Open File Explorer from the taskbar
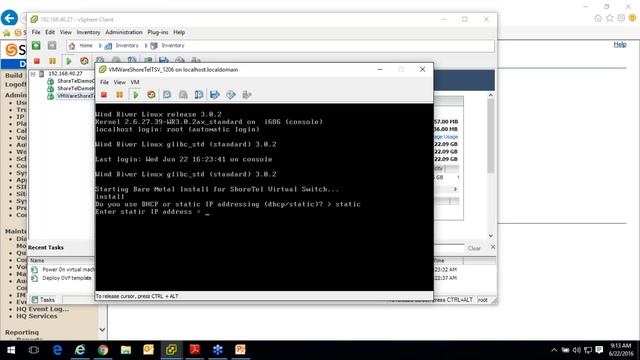The width and height of the screenshot is (640, 360). [126, 350]
